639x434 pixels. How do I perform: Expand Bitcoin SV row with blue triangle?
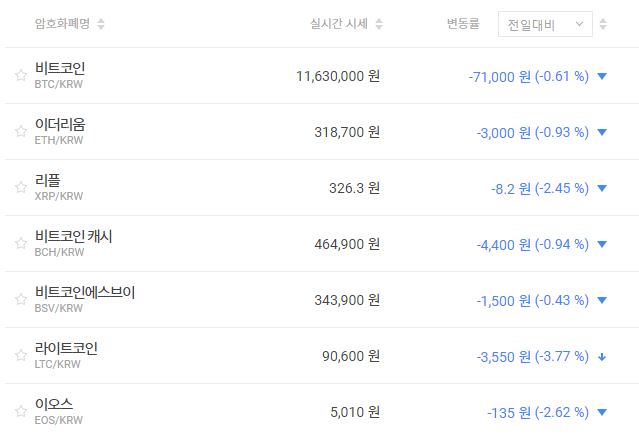(602, 300)
